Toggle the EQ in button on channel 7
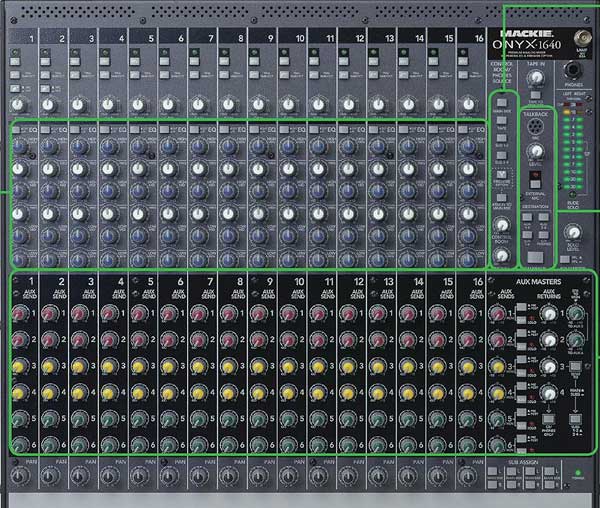The image size is (600, 508). (x=195, y=130)
